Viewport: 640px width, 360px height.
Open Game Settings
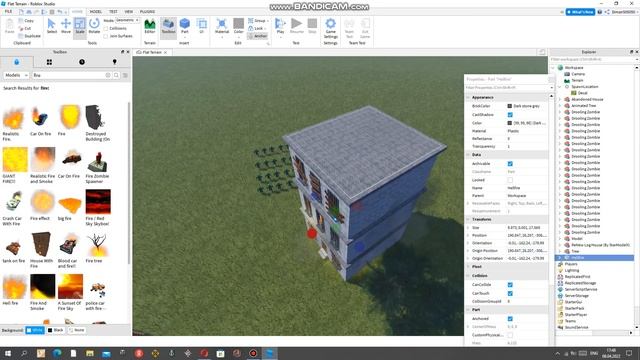(331, 28)
